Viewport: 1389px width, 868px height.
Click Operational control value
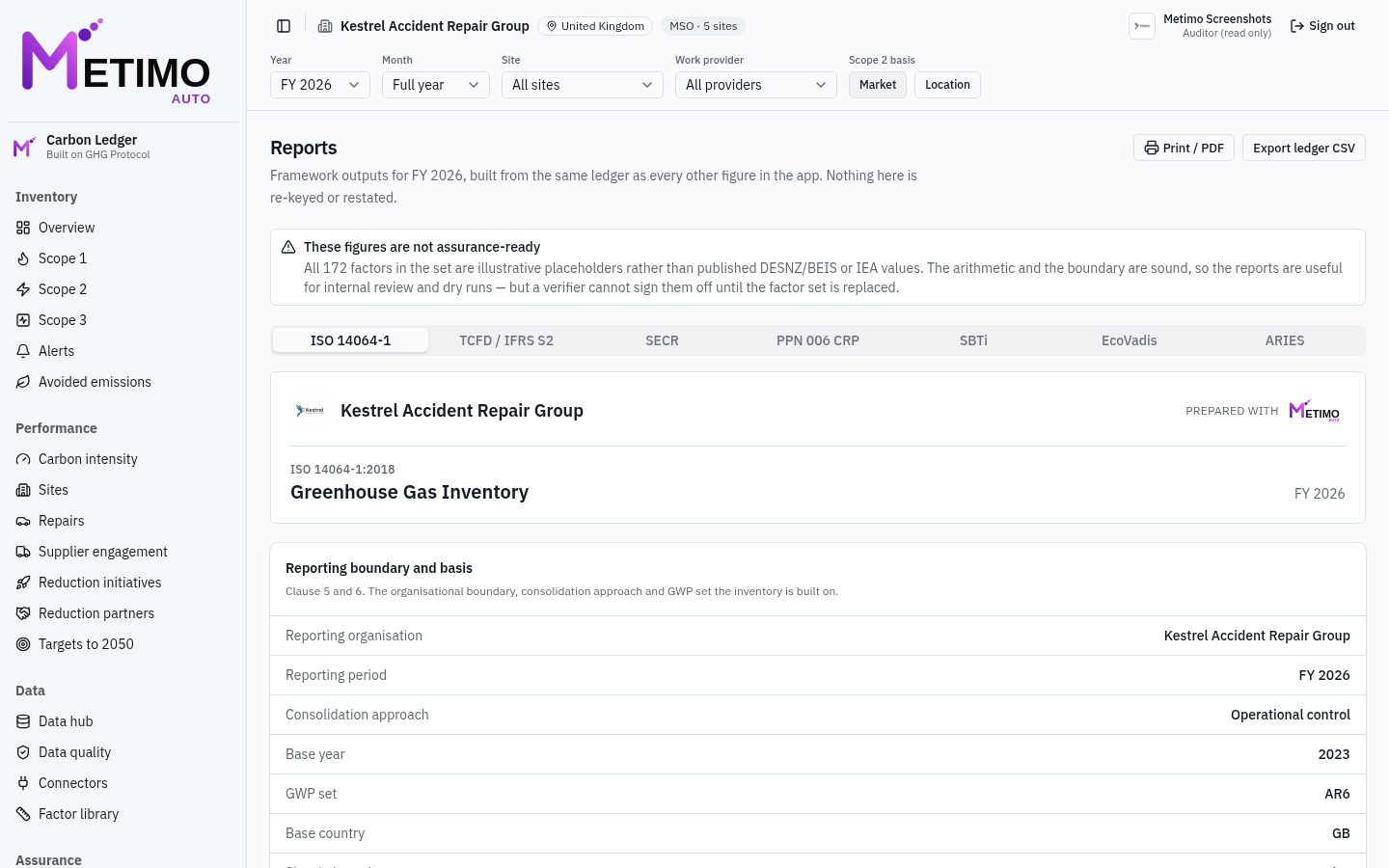click(x=1291, y=715)
